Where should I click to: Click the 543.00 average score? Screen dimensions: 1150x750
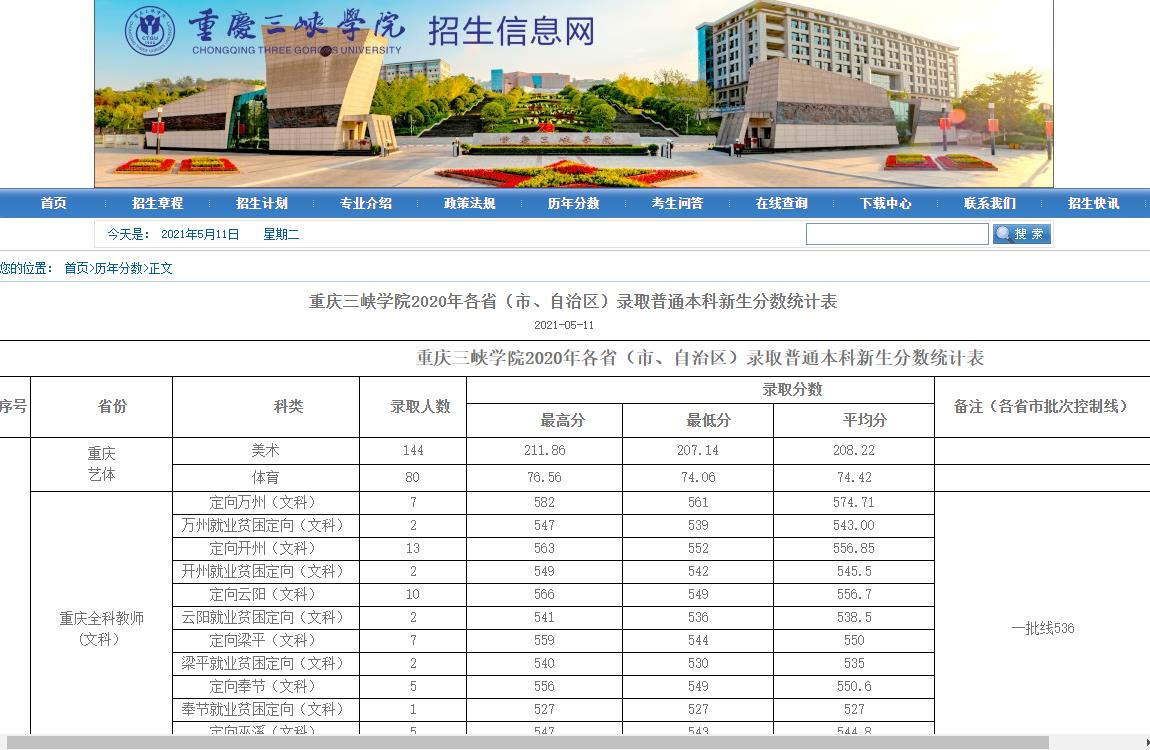[854, 525]
